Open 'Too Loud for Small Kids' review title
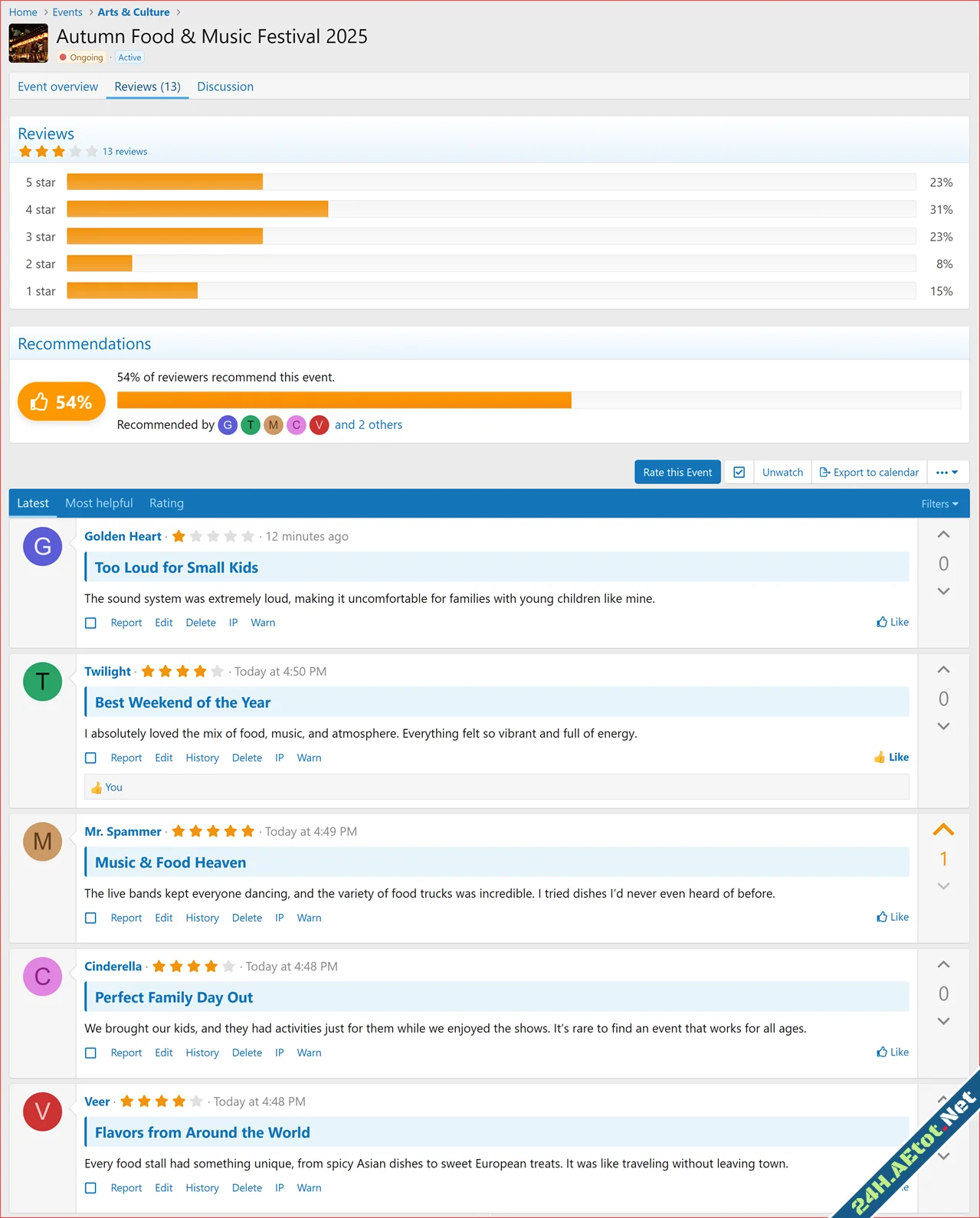The image size is (980, 1218). coord(176,568)
